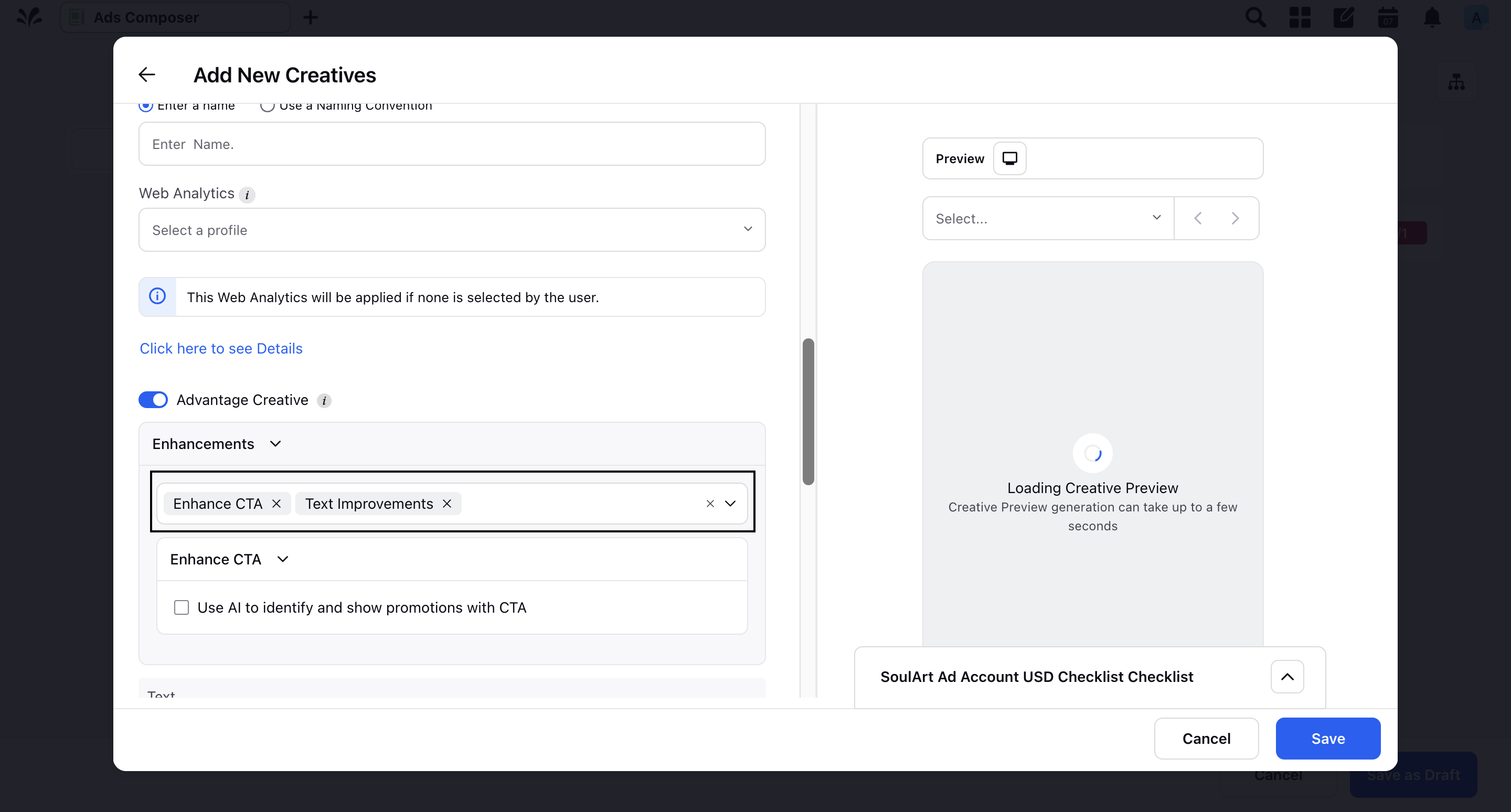Show Advantage Creative info tooltip icon
The height and width of the screenshot is (812, 1511).
click(324, 400)
